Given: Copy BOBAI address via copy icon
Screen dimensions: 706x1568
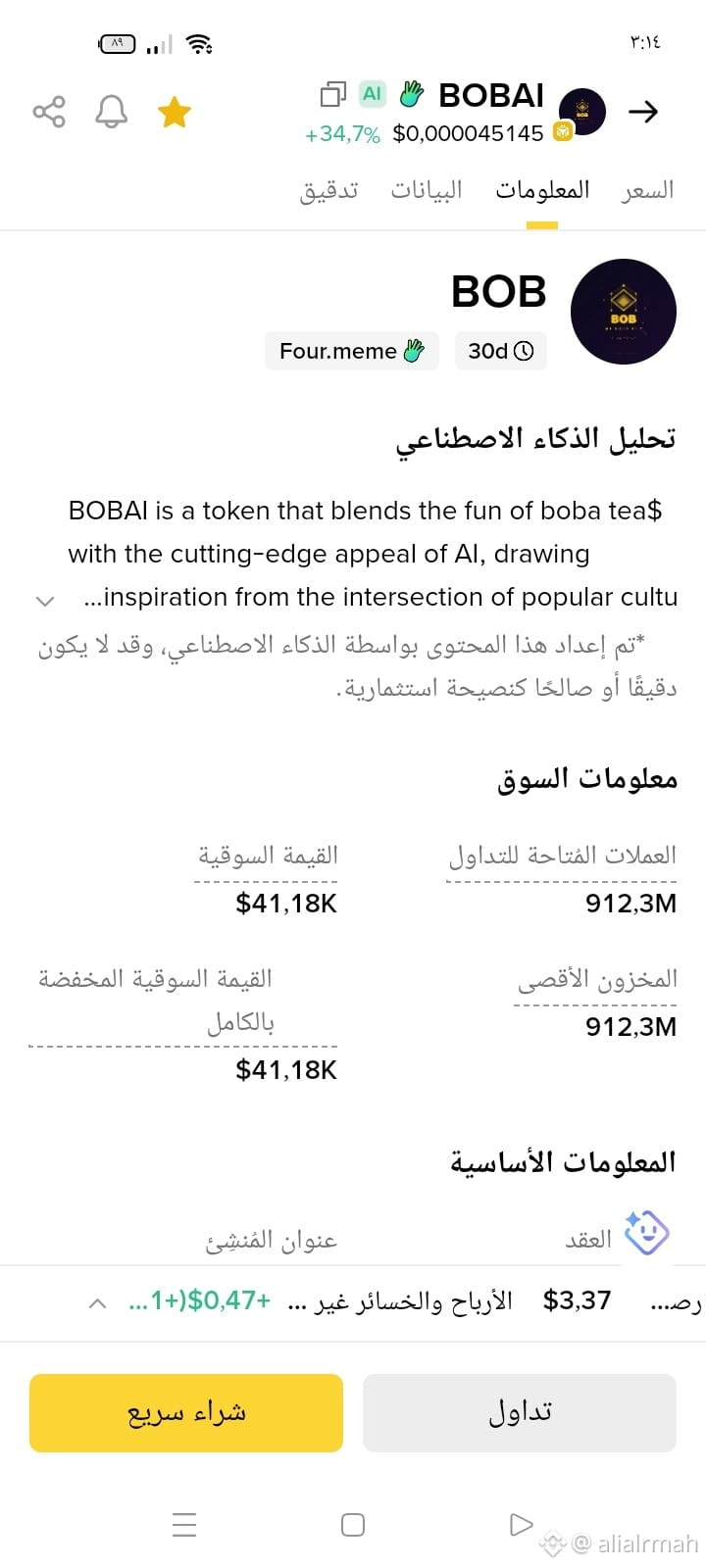Looking at the screenshot, I should click(x=333, y=94).
